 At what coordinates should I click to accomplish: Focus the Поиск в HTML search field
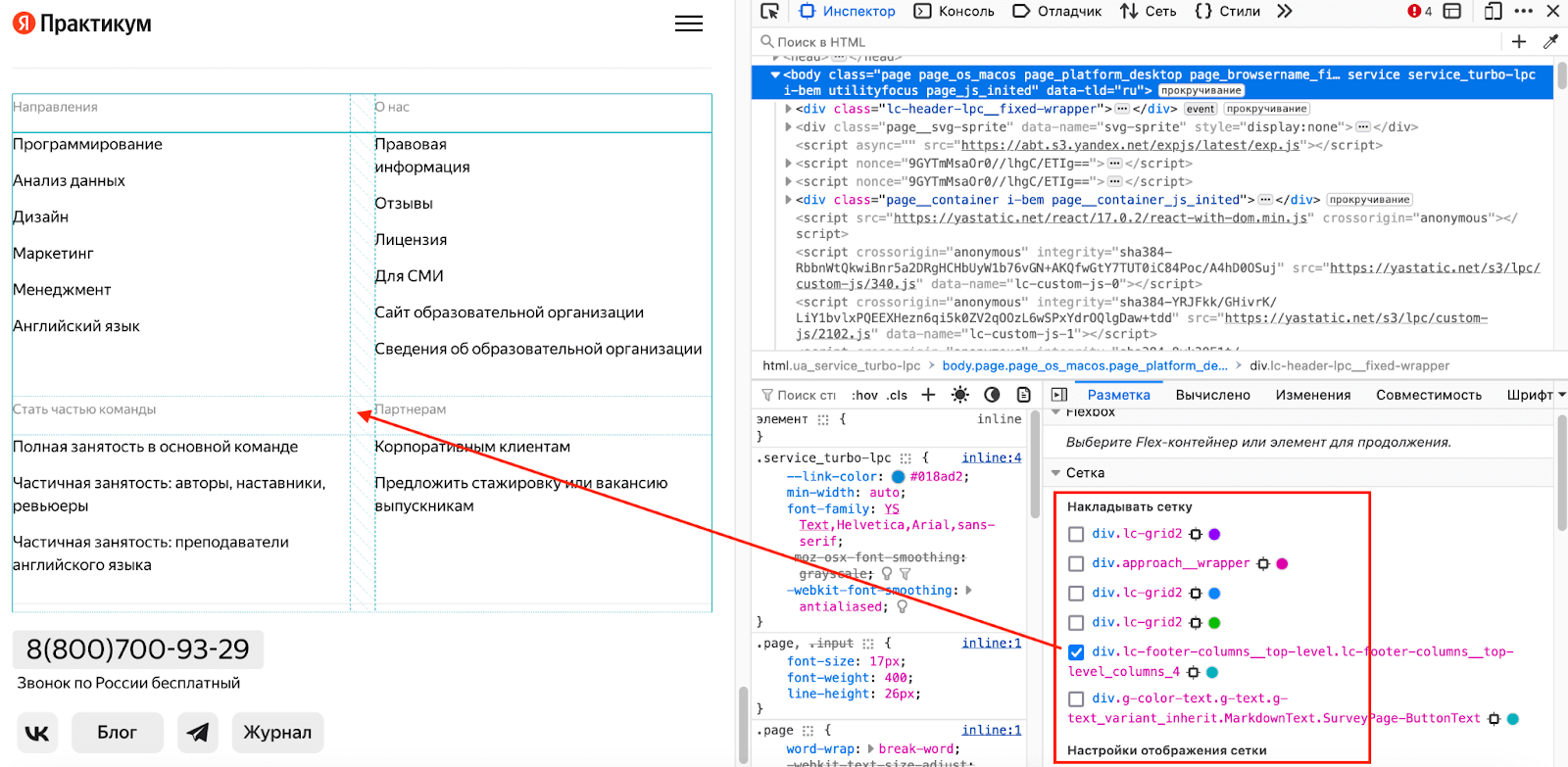click(x=1127, y=42)
